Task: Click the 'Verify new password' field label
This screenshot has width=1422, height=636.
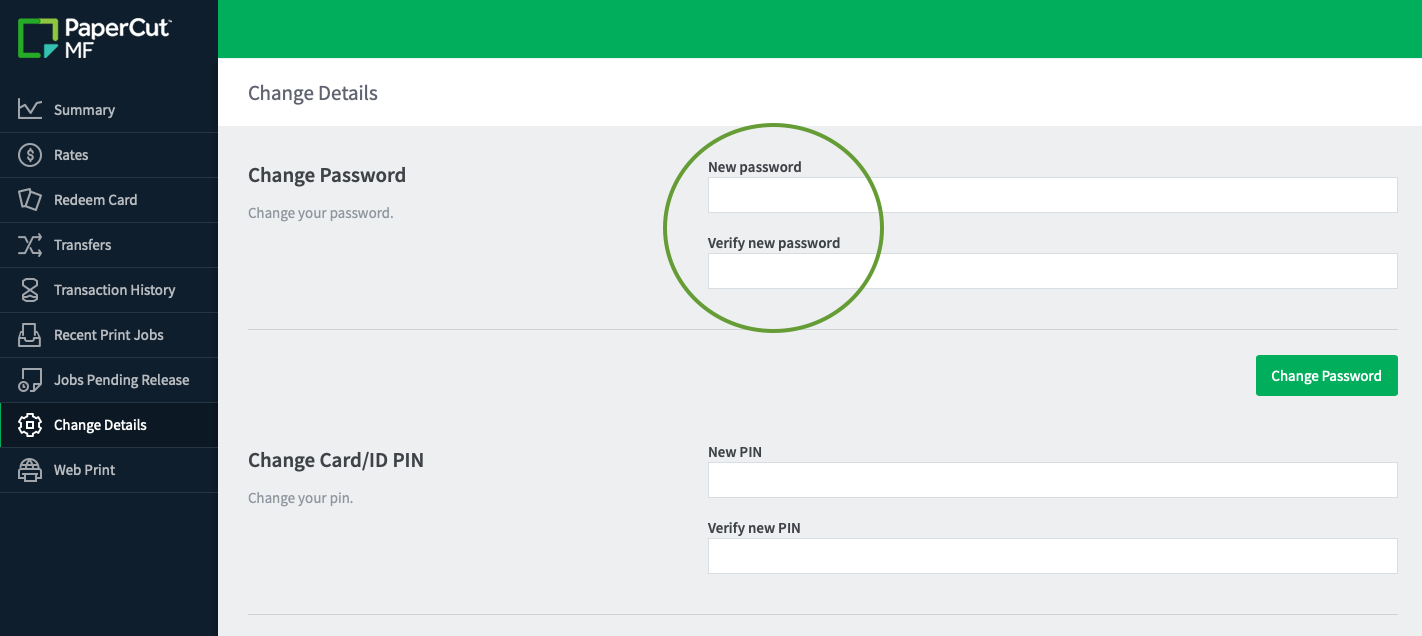Action: coord(774,243)
